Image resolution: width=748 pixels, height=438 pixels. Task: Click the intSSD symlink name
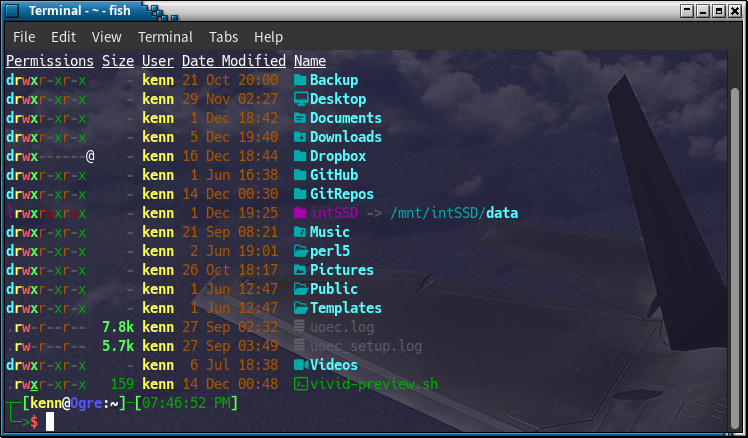click(334, 213)
